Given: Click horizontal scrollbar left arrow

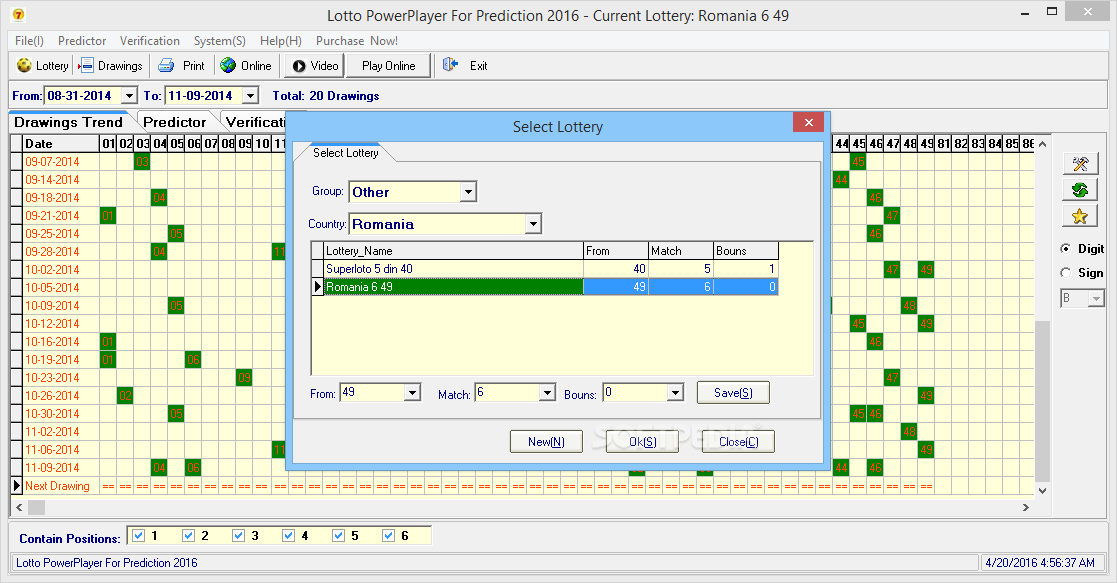Looking at the screenshot, I should point(19,507).
